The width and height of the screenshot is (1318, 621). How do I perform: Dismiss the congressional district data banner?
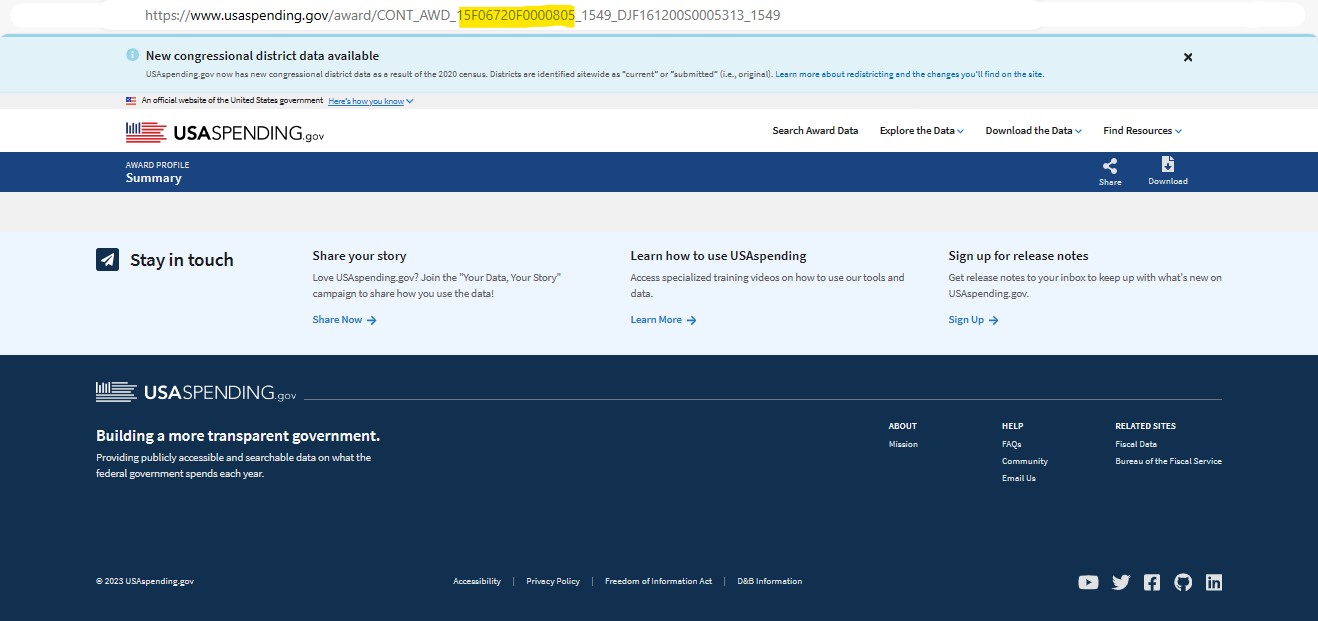(x=1188, y=57)
